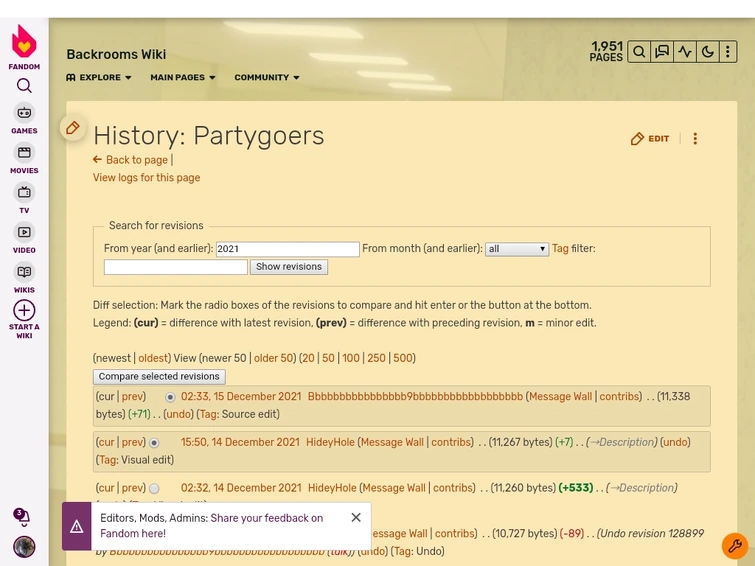Click the Show revisions button
The image size is (755, 566).
(289, 267)
